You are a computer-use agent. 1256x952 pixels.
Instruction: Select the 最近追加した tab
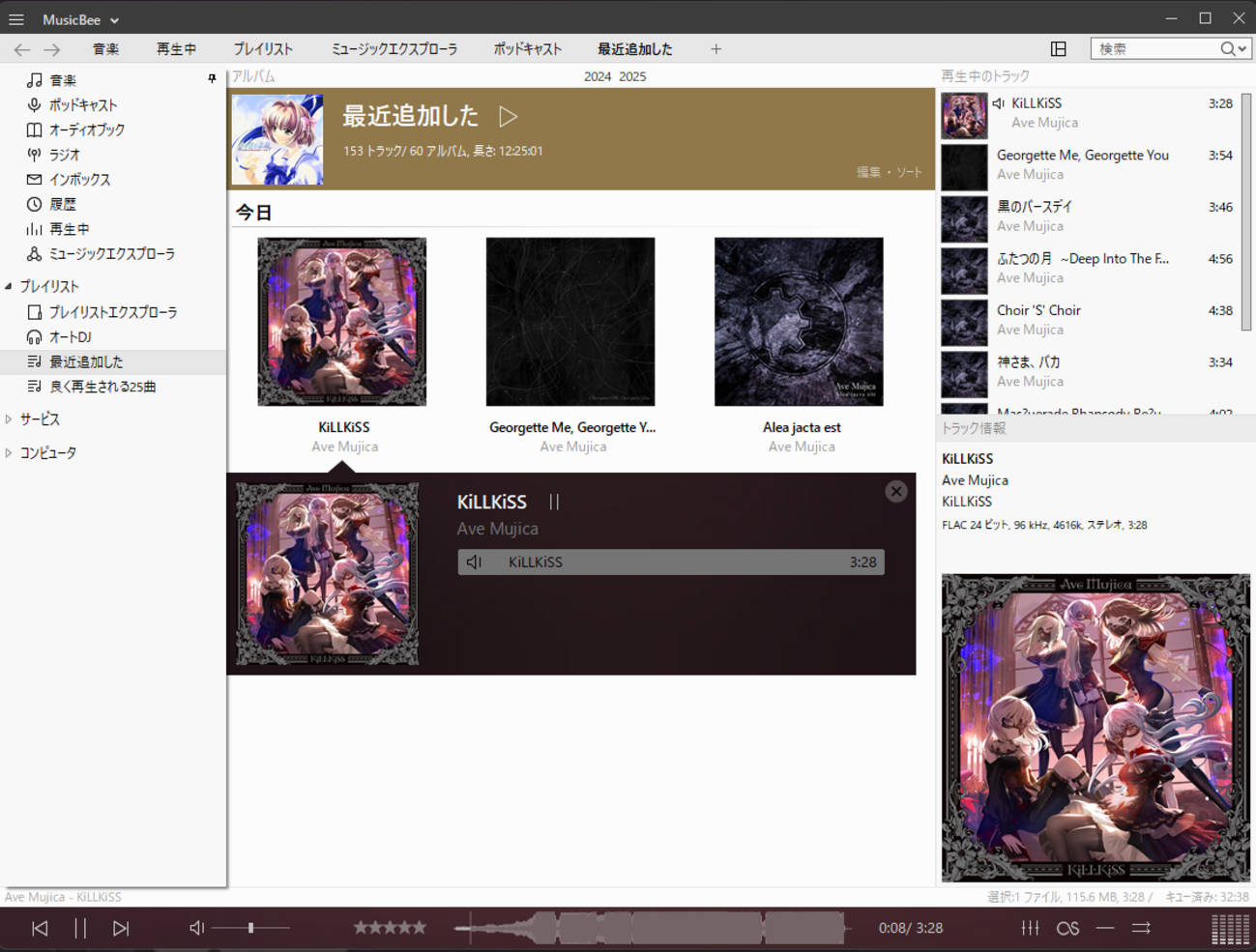point(634,49)
